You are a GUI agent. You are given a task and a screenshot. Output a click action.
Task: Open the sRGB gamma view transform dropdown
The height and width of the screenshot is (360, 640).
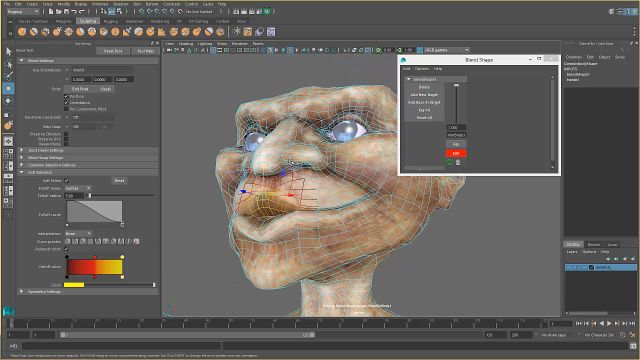(x=447, y=50)
